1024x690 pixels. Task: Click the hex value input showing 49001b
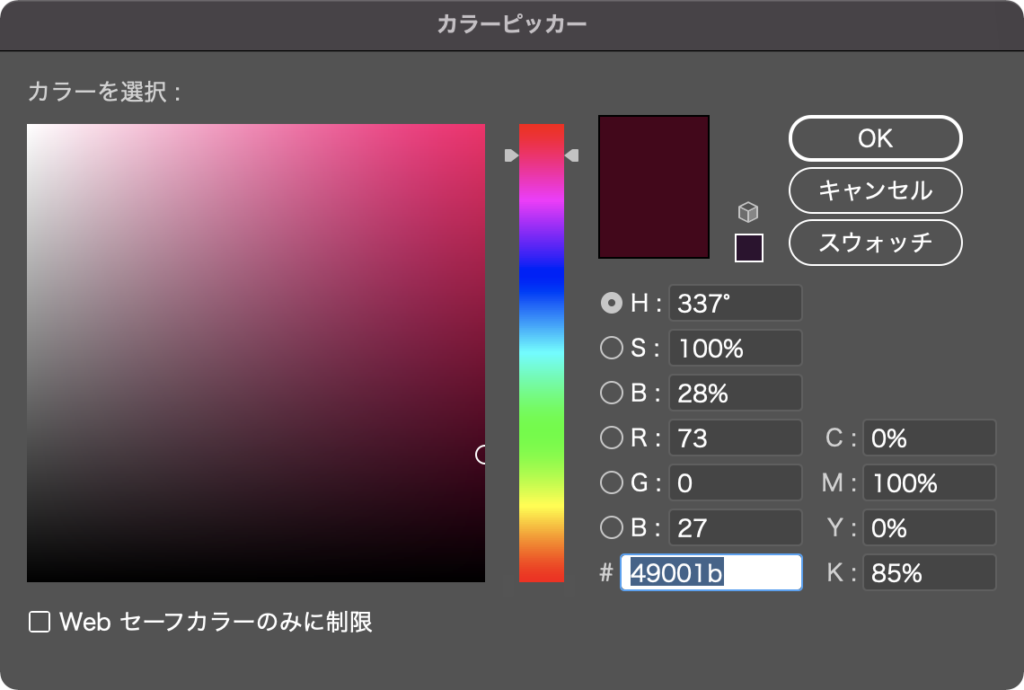[x=711, y=573]
